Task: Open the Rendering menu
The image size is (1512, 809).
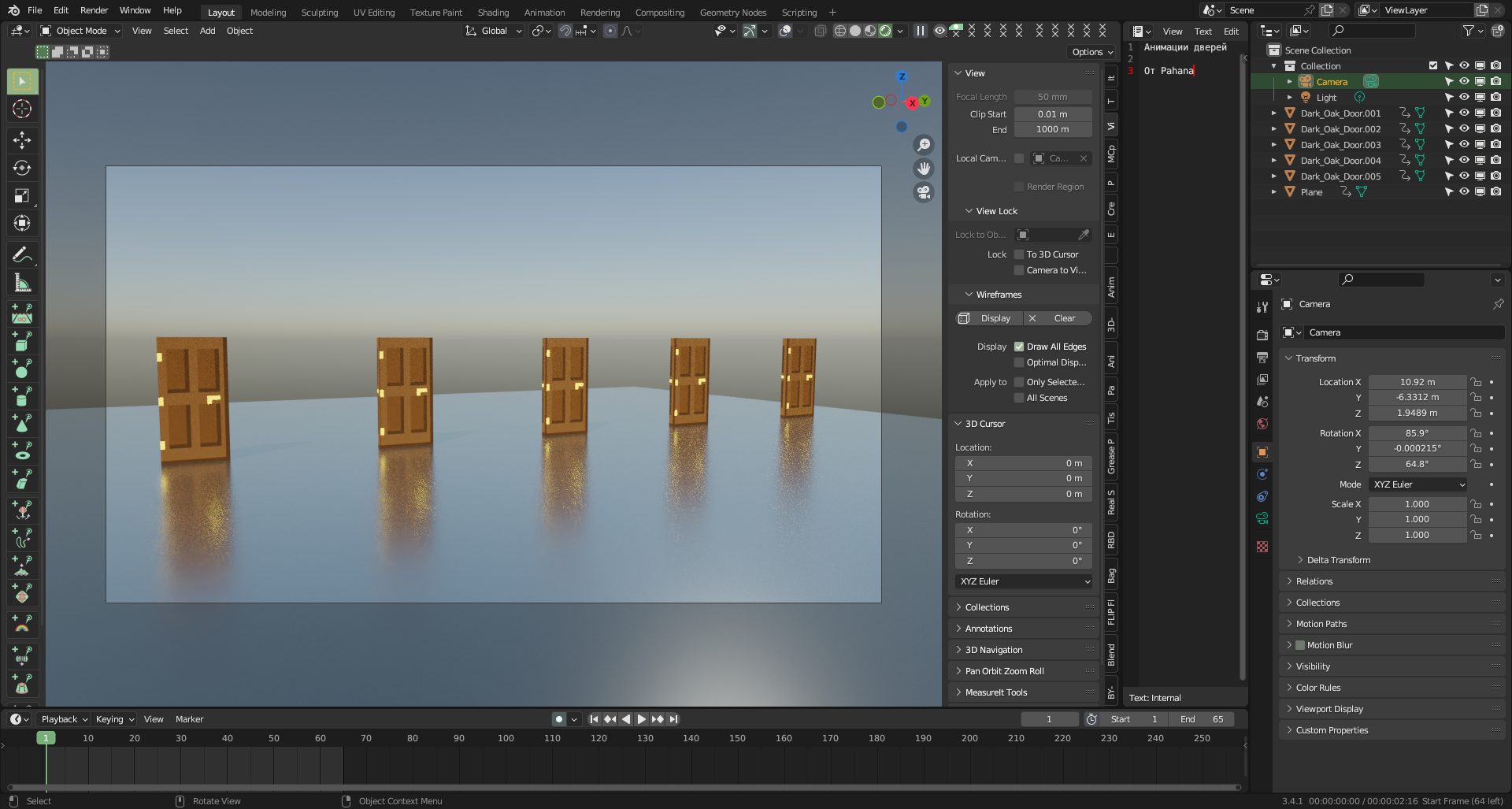Action: pos(599,12)
